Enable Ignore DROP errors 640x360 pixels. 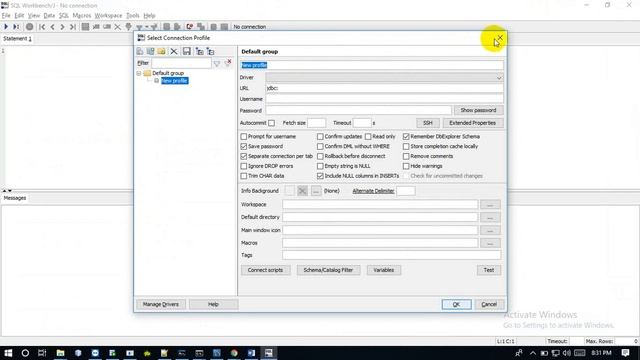(244, 166)
